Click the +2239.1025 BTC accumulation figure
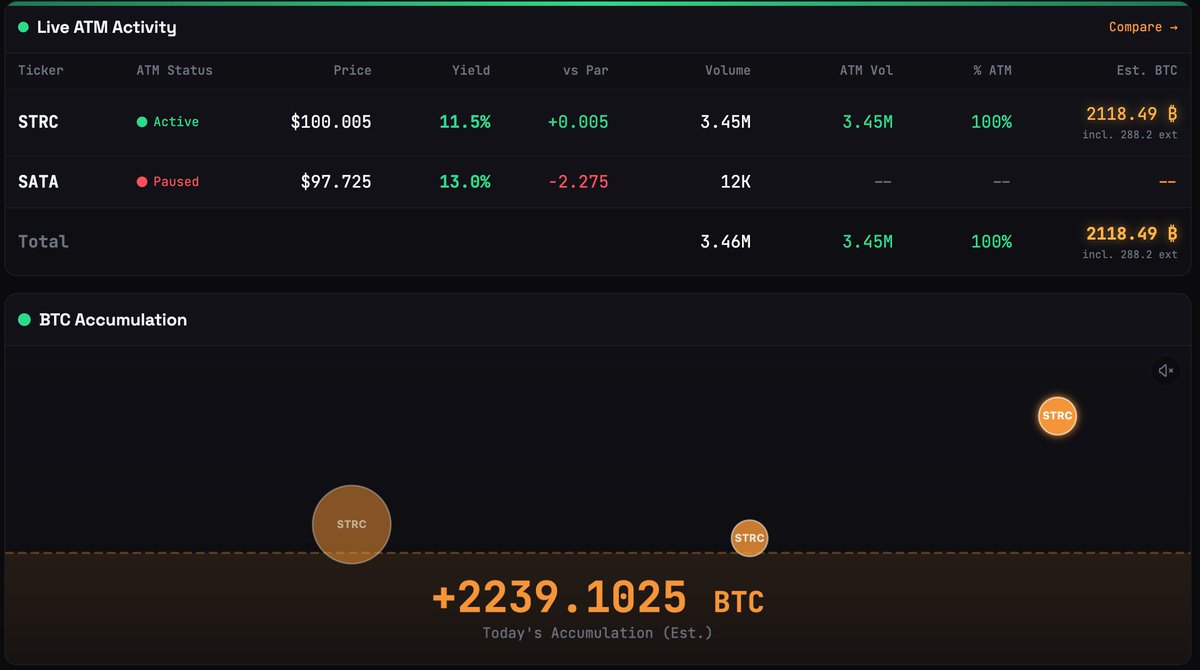This screenshot has height=670, width=1200. (598, 598)
